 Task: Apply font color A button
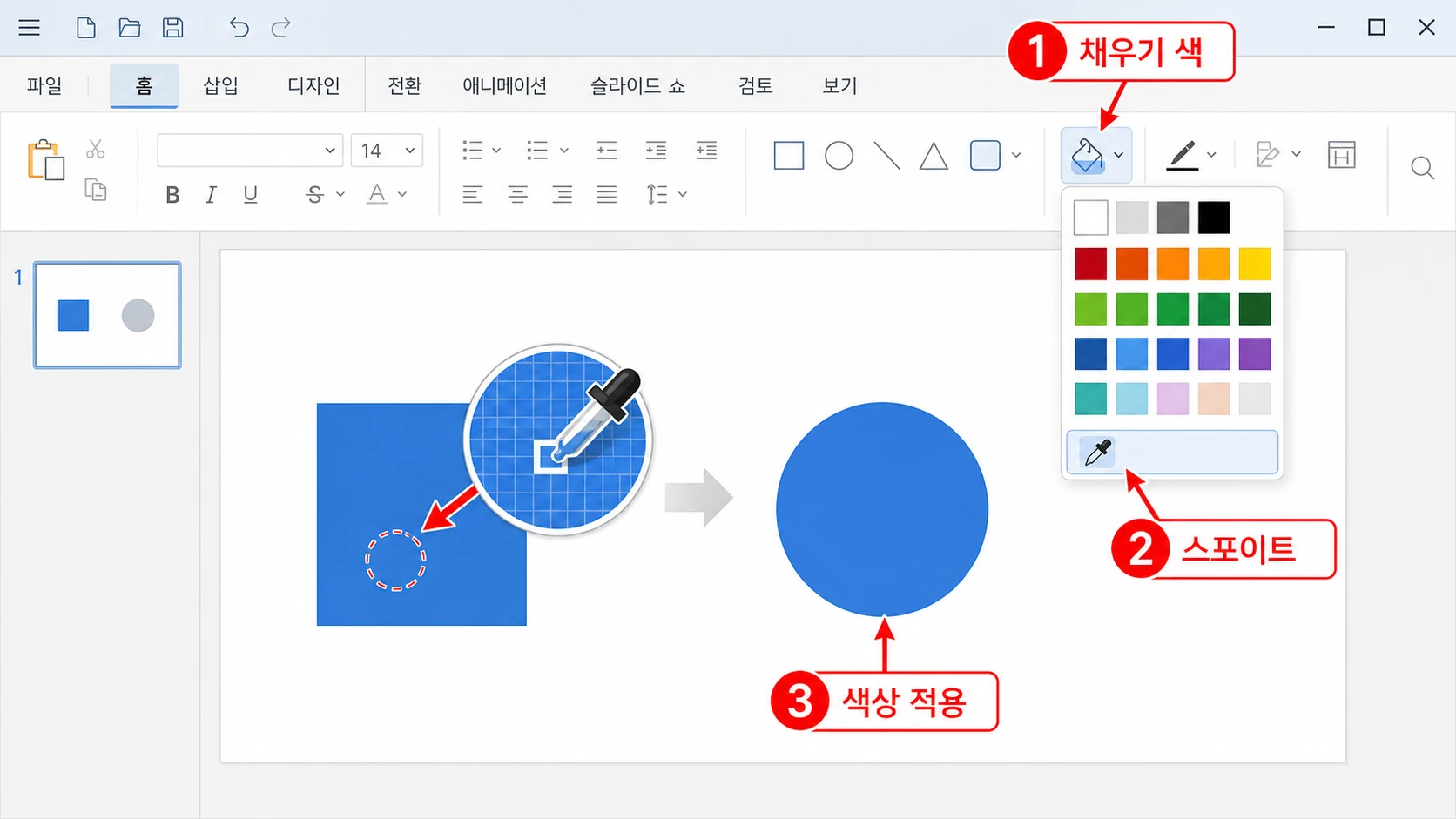tap(376, 194)
